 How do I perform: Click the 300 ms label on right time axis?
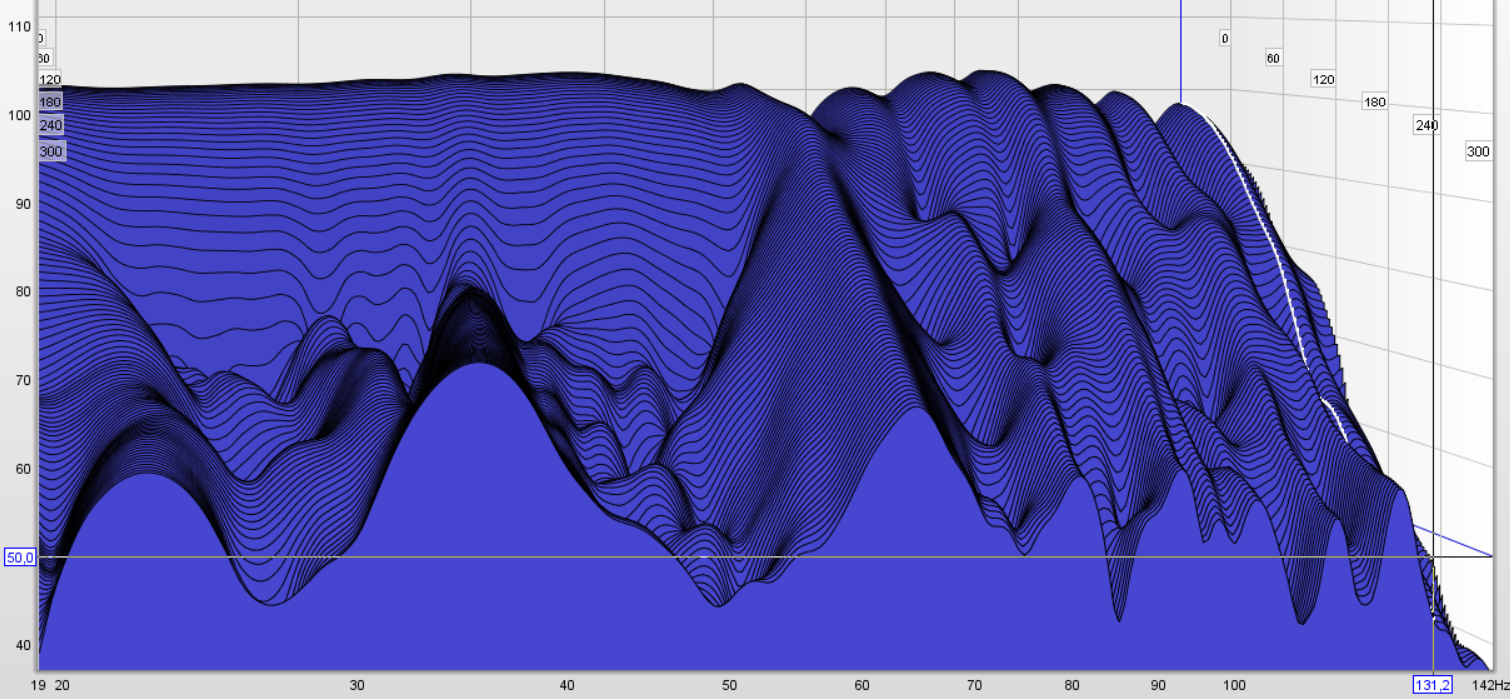coord(1478,152)
